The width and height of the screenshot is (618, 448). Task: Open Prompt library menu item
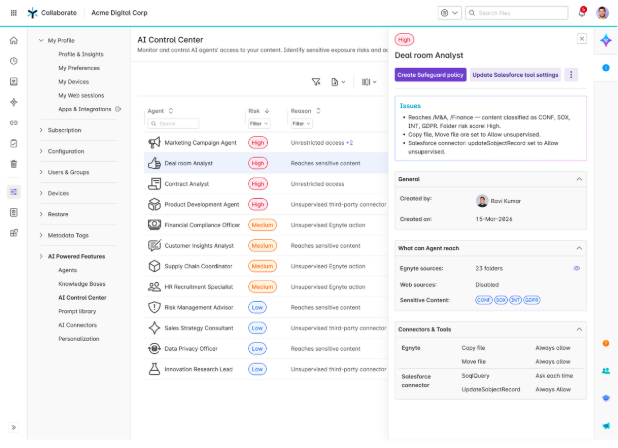click(x=77, y=311)
